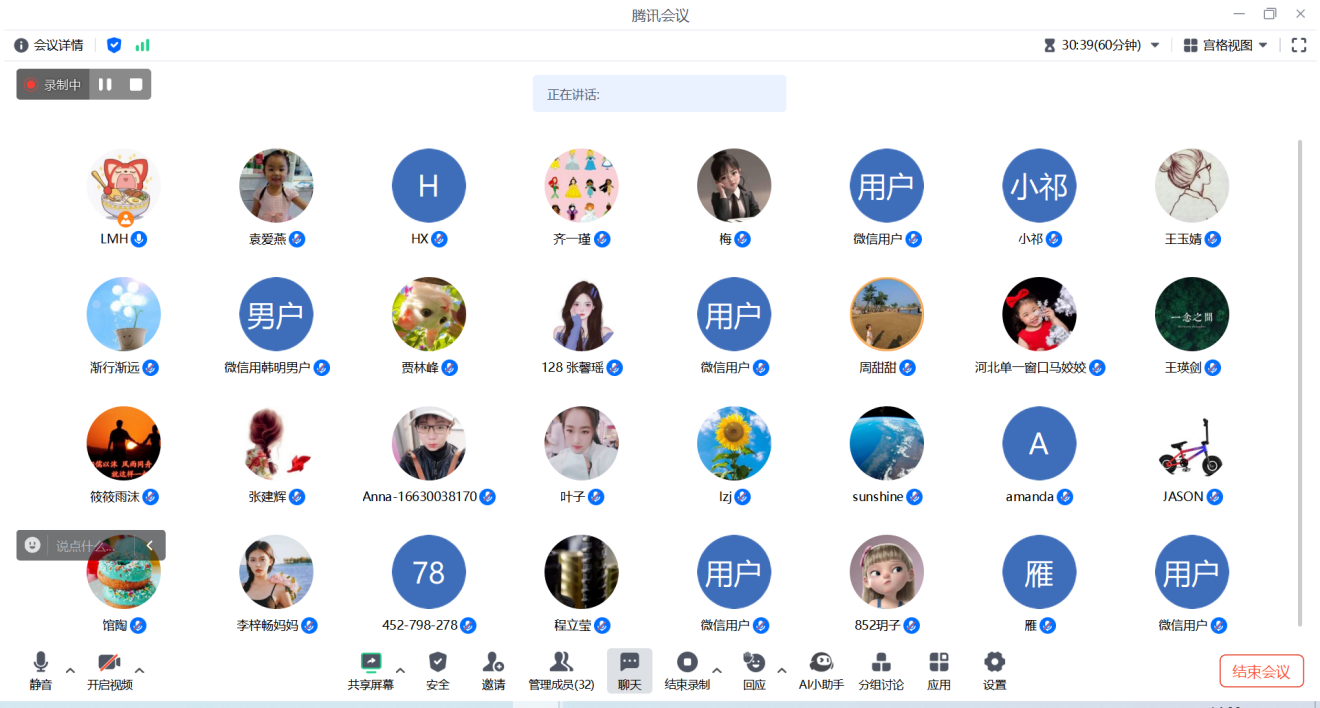The width and height of the screenshot is (1320, 708).
Task: Click the name label 河北单一窗口马姣姣
Action: 1030,368
